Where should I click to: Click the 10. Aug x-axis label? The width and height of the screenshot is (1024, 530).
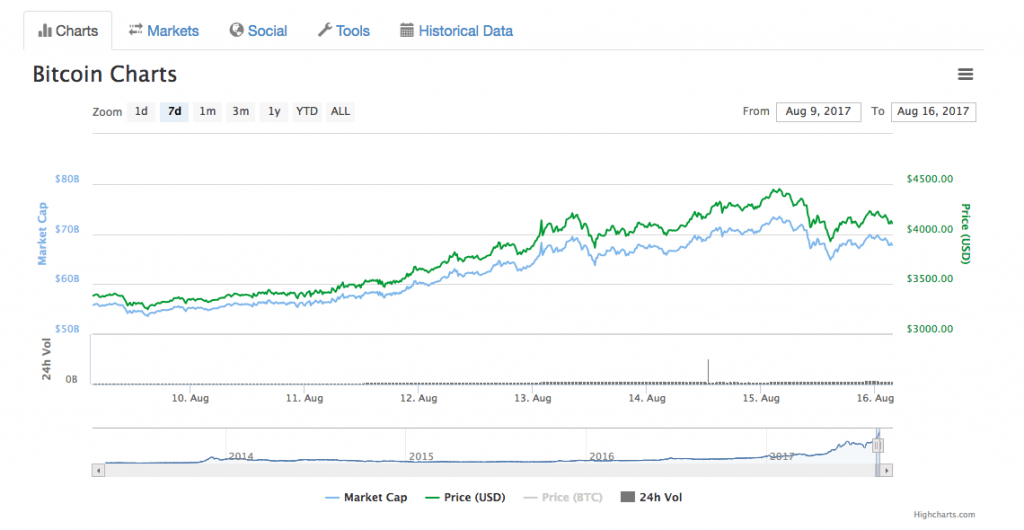(x=190, y=398)
